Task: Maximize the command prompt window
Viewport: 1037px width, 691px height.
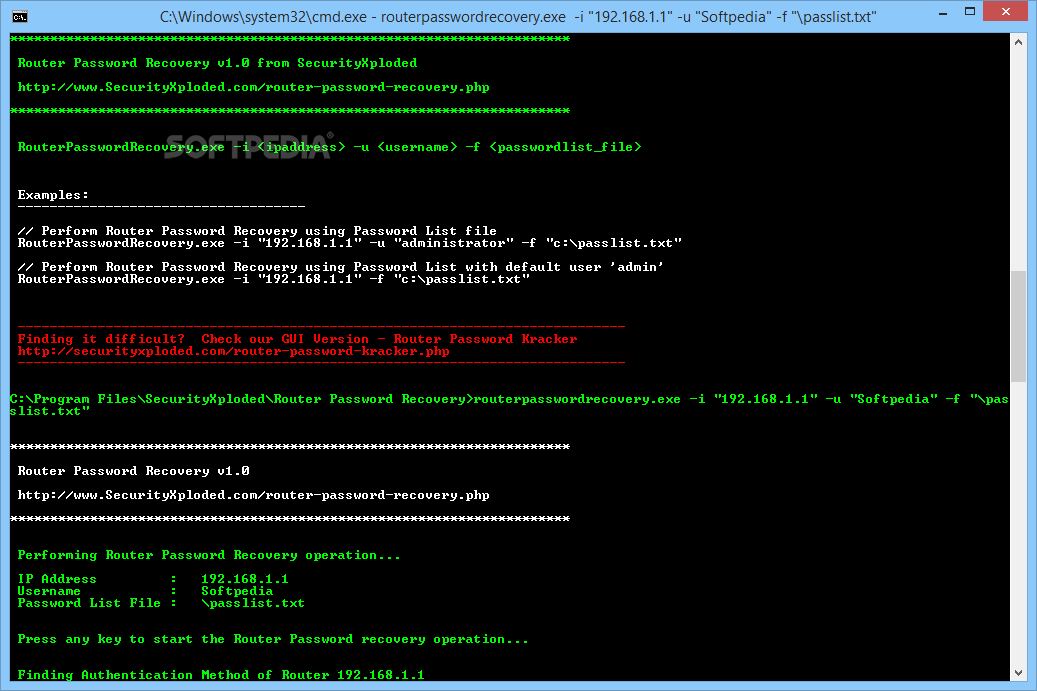Action: click(970, 11)
